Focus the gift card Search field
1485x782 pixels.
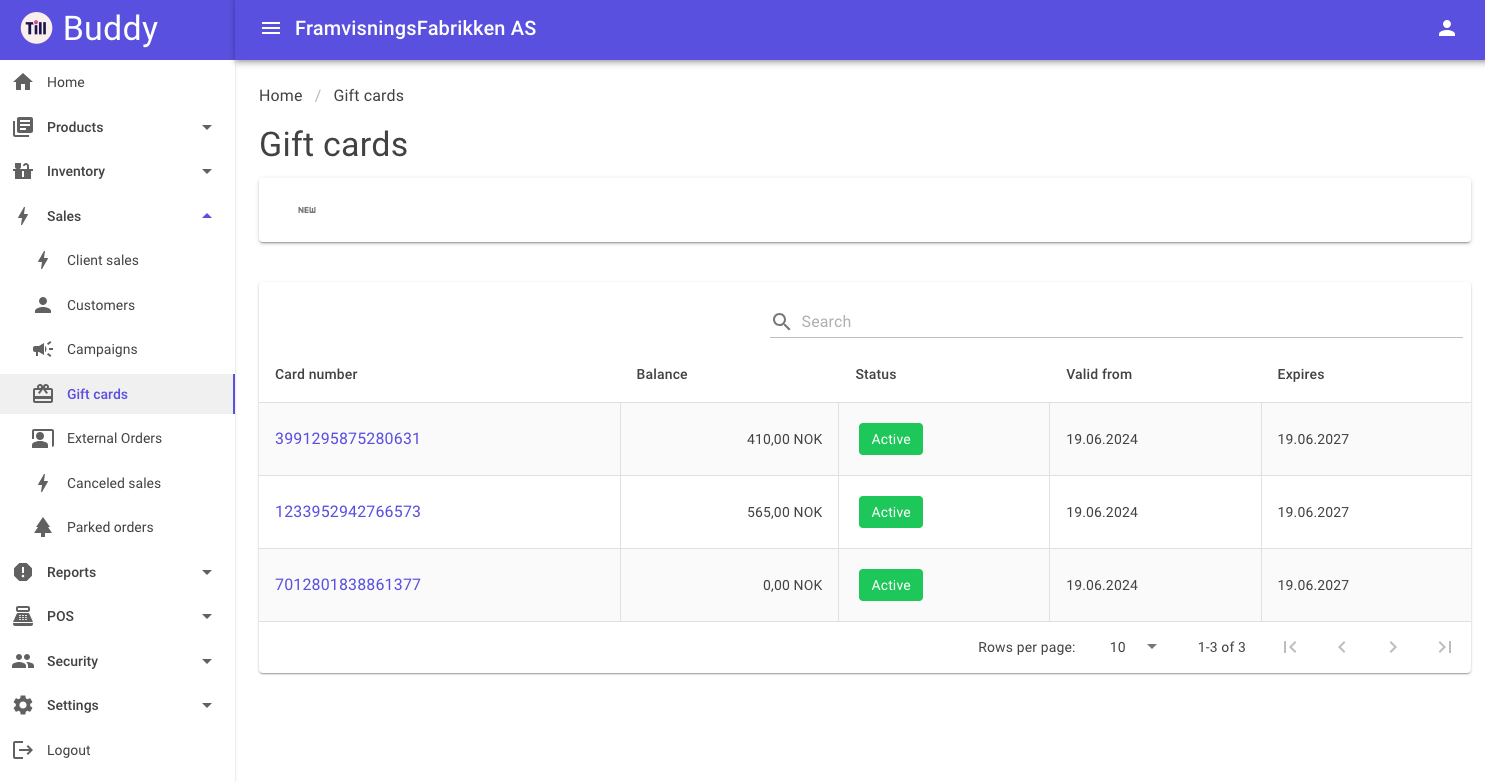[x=1116, y=321]
